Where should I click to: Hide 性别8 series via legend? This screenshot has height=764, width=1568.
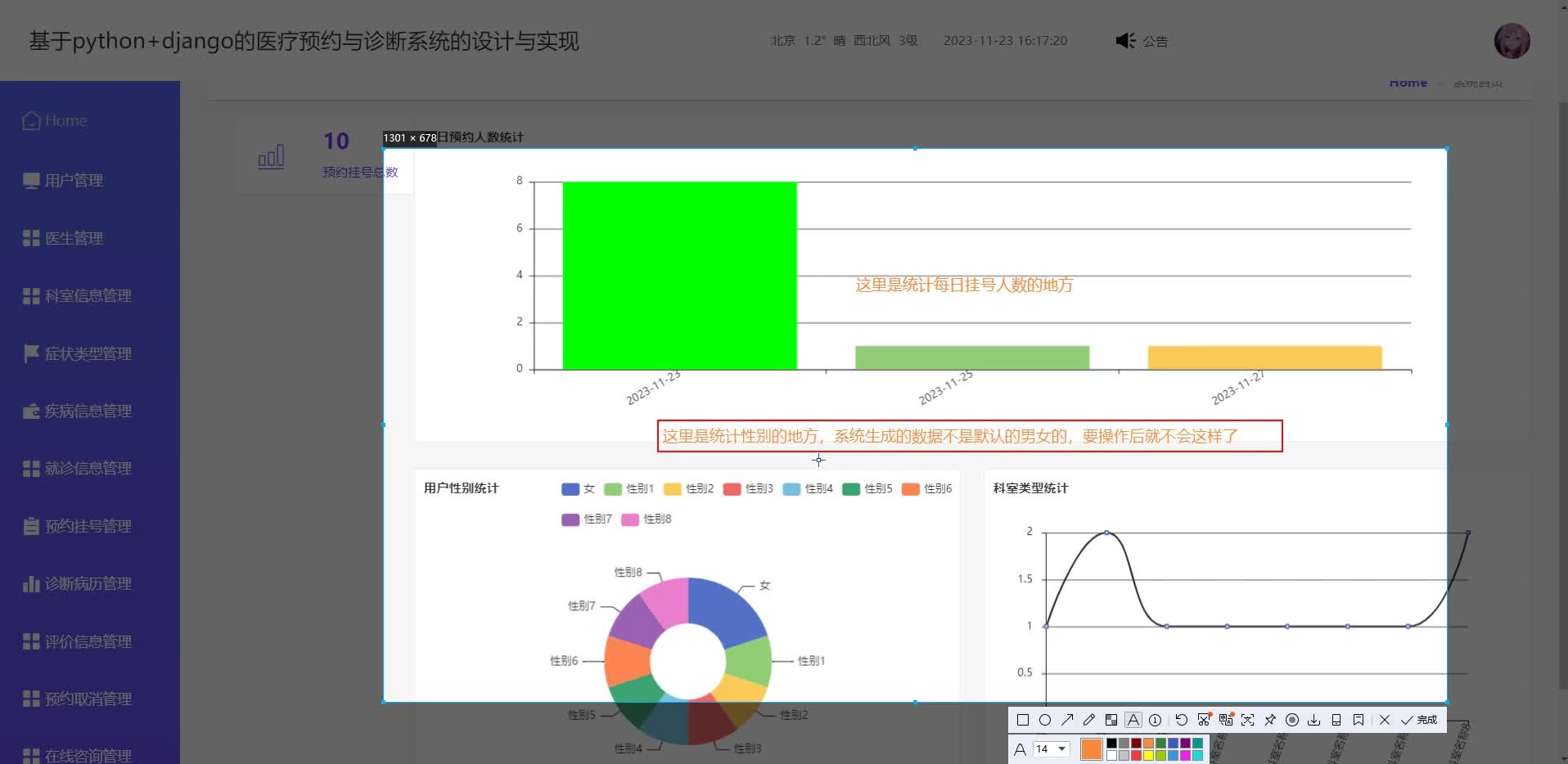point(647,519)
